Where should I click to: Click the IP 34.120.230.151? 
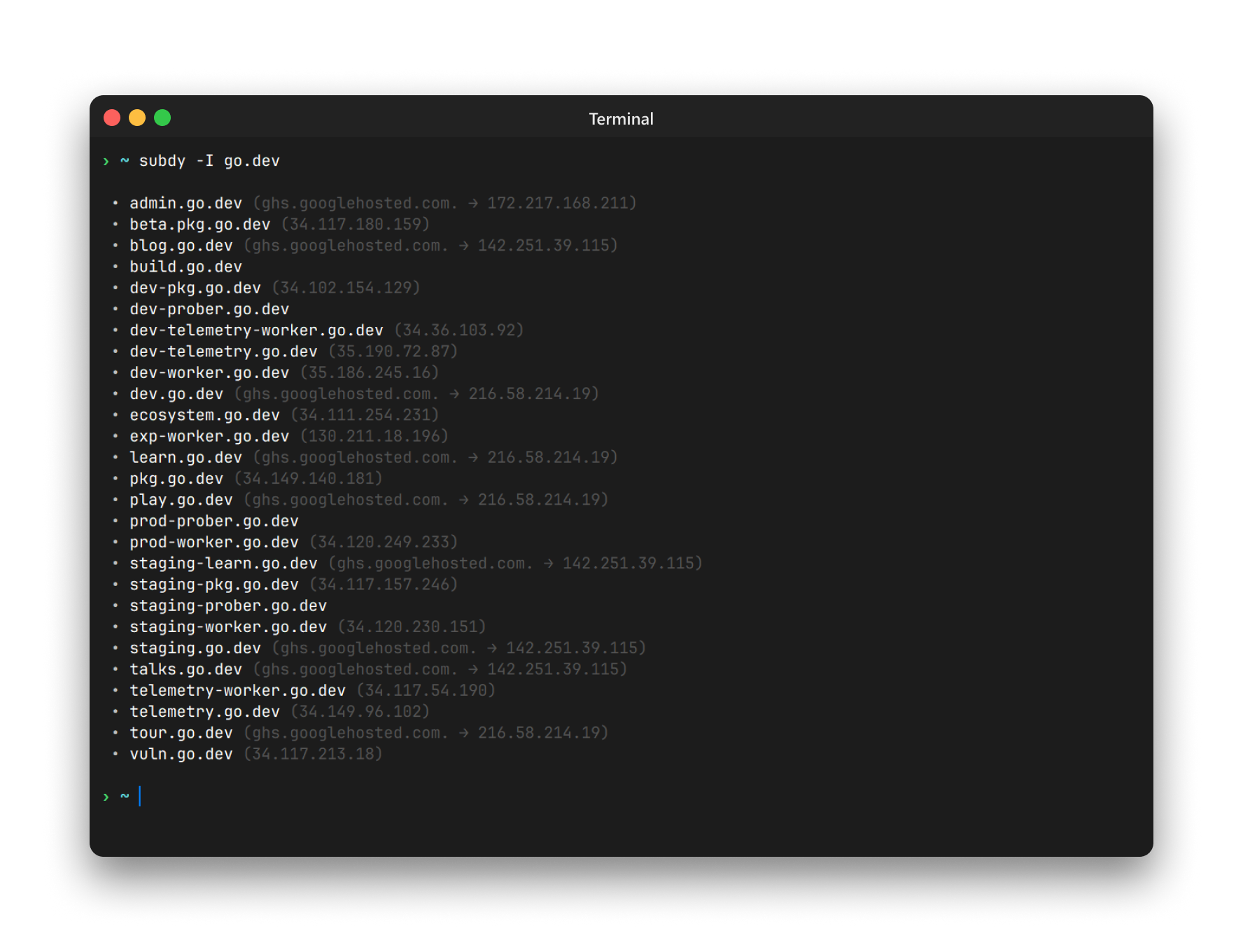412,626
